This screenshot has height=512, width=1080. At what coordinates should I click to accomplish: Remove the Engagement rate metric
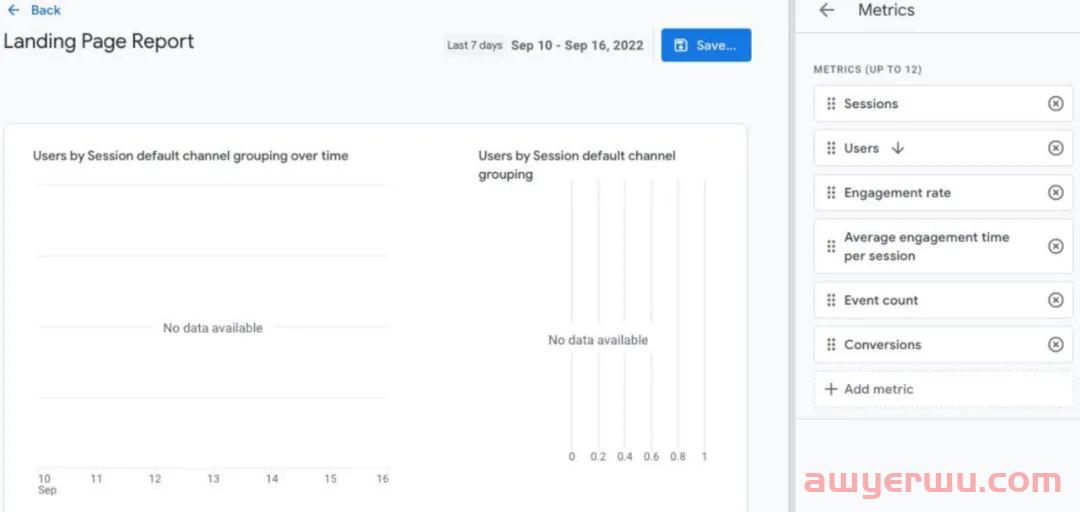pyautogui.click(x=1055, y=193)
